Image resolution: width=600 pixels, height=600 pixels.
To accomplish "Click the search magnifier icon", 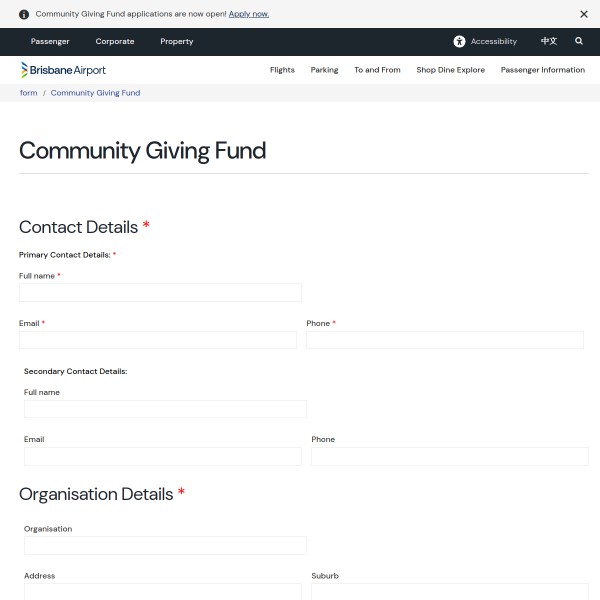I will coord(579,41).
